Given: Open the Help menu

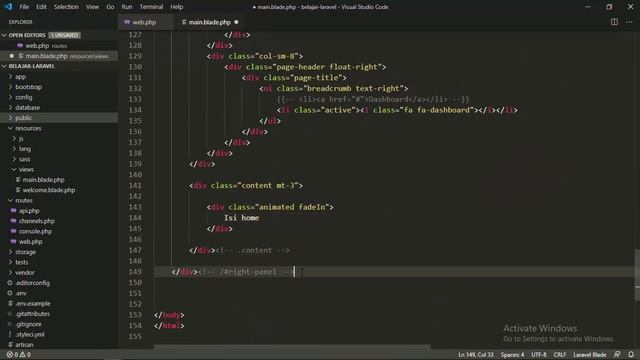Looking at the screenshot, I should pyautogui.click(x=176, y=7).
